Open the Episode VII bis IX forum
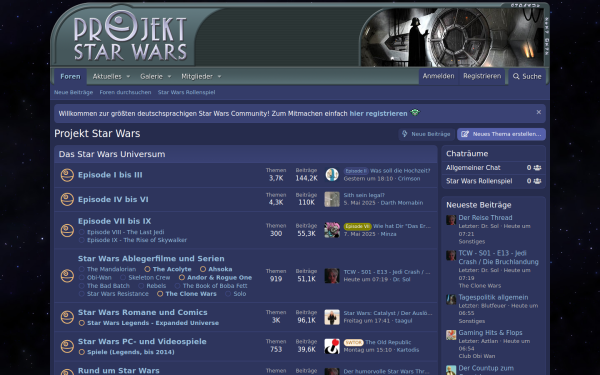Viewport: 600px width, 375px height. (x=115, y=221)
